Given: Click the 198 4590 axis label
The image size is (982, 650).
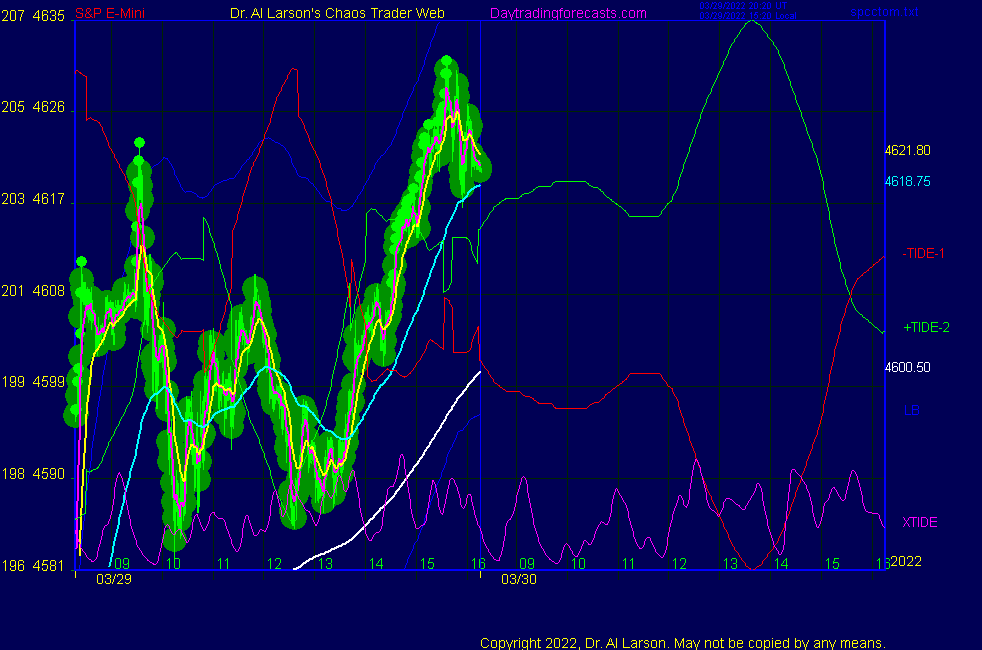Looking at the screenshot, I should click(x=33, y=474).
